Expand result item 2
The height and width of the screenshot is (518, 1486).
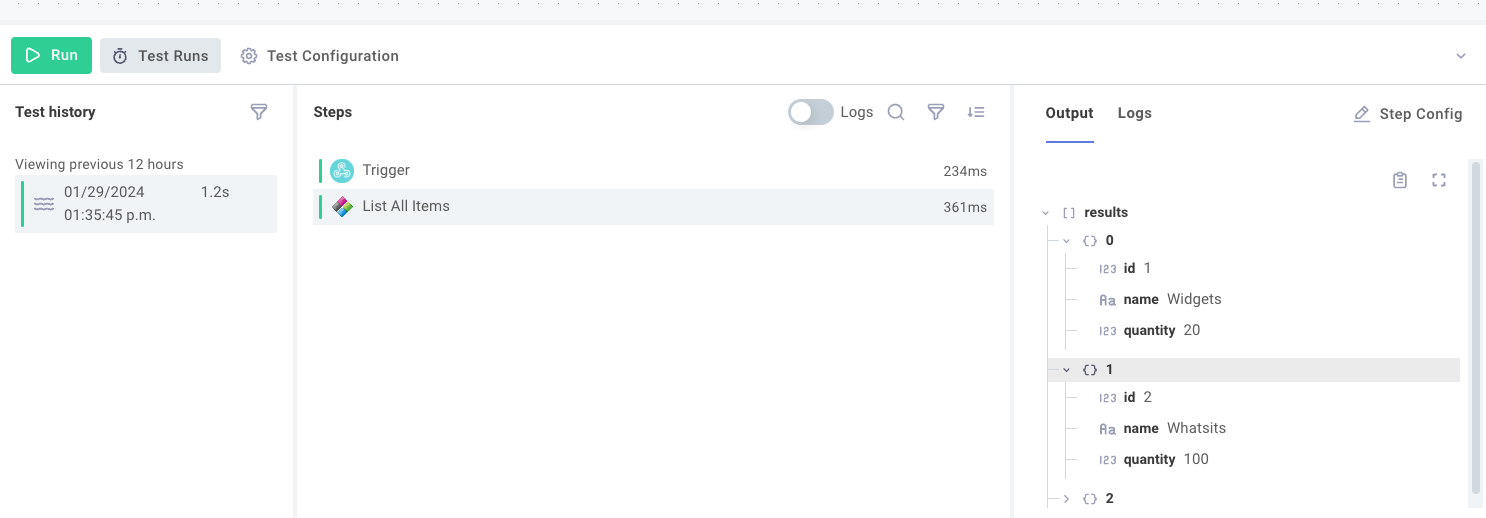(1066, 498)
